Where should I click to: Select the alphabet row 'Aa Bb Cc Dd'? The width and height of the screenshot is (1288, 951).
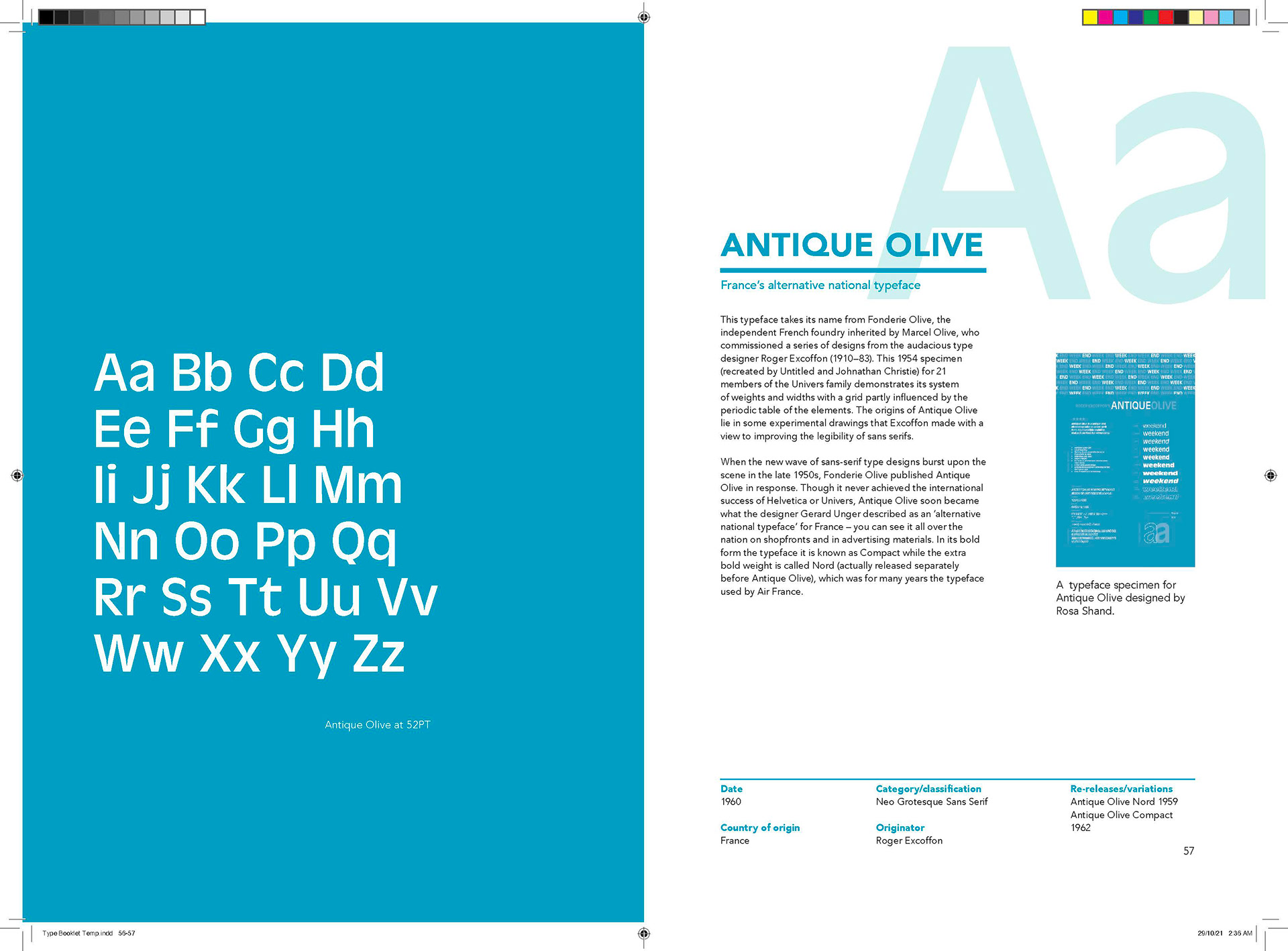[x=239, y=372]
